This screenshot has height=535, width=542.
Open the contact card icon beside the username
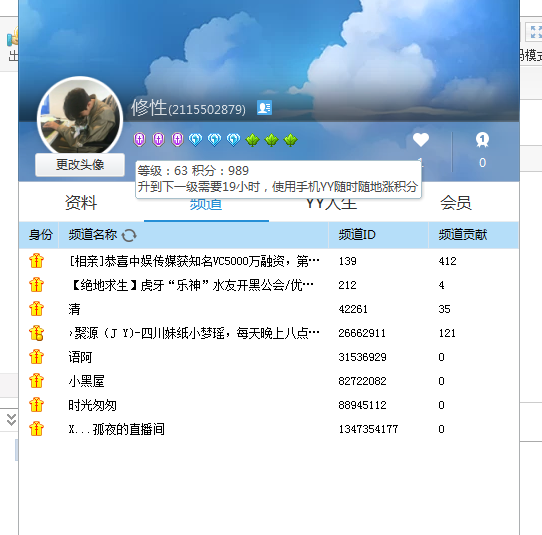point(264,108)
